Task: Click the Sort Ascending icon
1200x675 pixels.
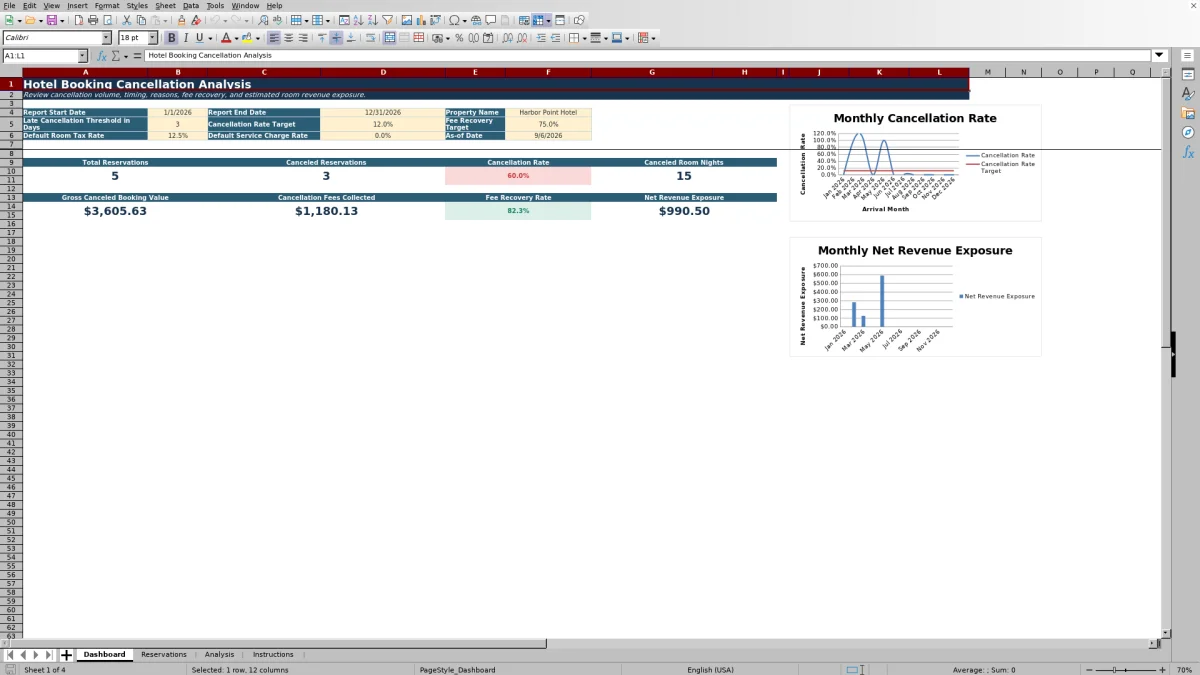Action: [358, 20]
